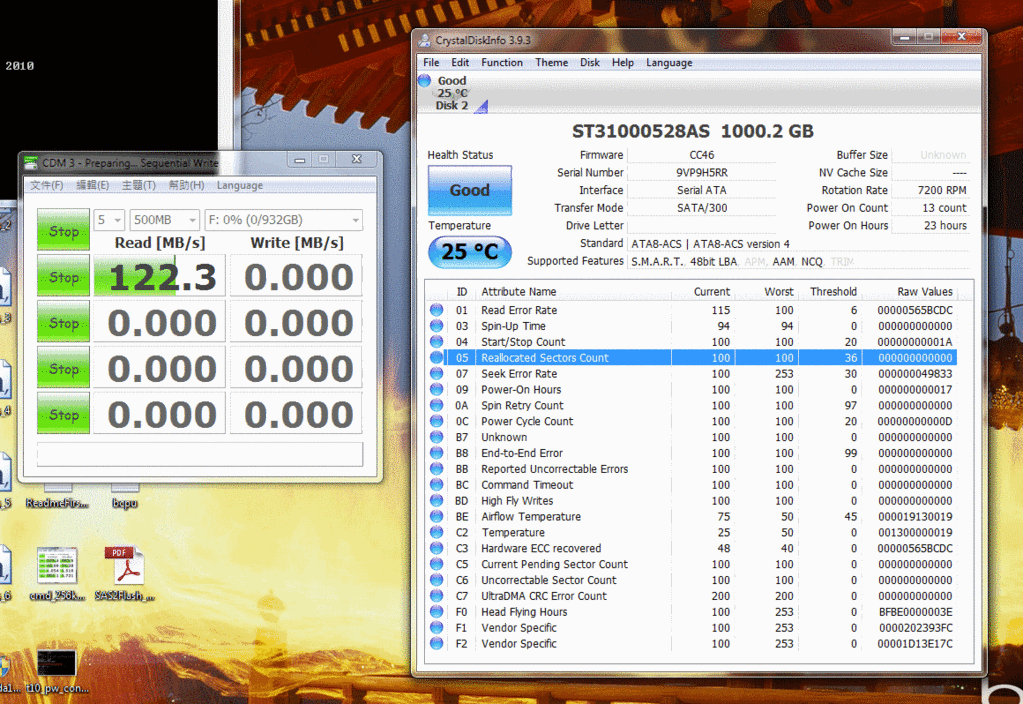Expand the F: drive selection dropdown
This screenshot has height=704, width=1023.
pos(282,220)
